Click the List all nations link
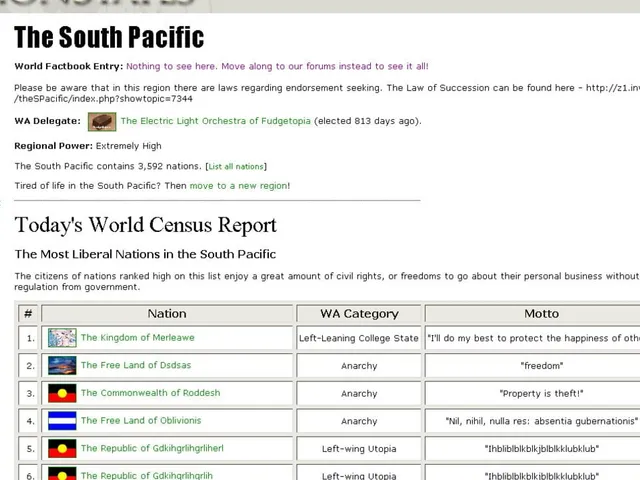 pos(236,167)
